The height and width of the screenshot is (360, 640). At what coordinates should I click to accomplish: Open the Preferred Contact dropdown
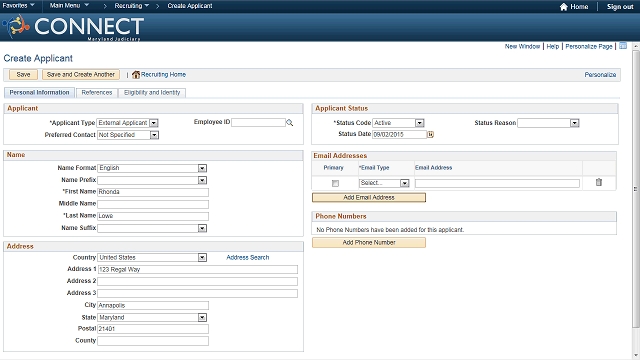coord(154,135)
